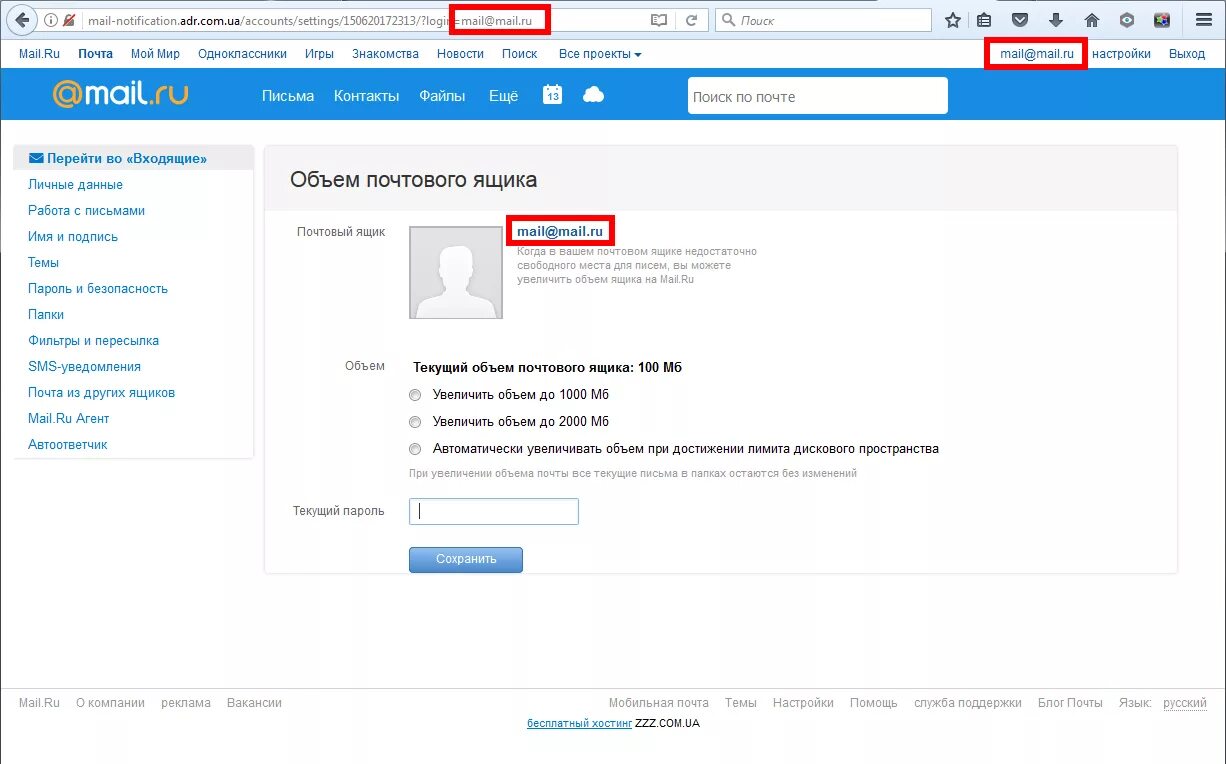
Task: Open the Firefox hamburger menu
Action: 1204,20
